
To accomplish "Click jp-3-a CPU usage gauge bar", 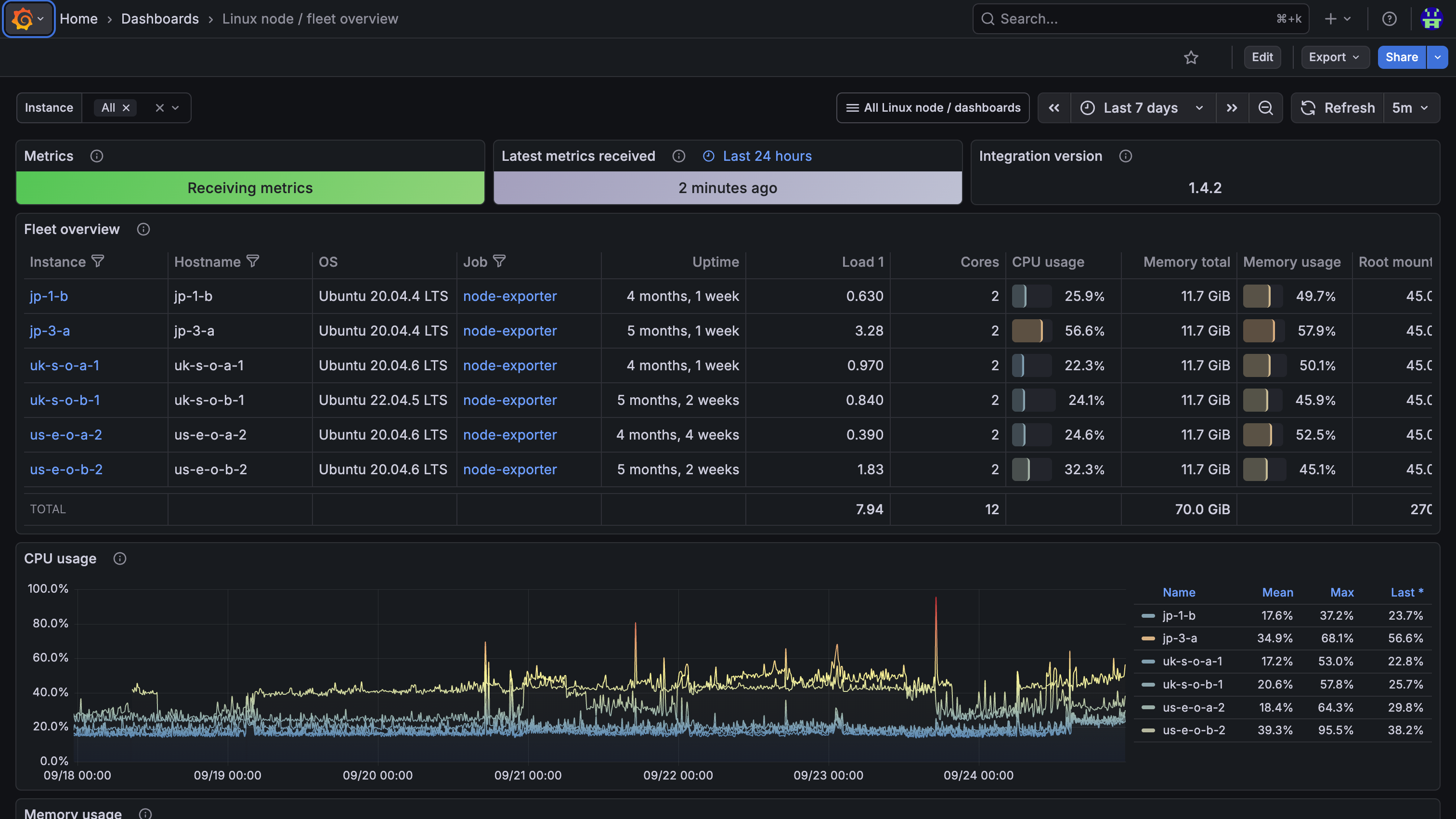I will click(x=1031, y=331).
